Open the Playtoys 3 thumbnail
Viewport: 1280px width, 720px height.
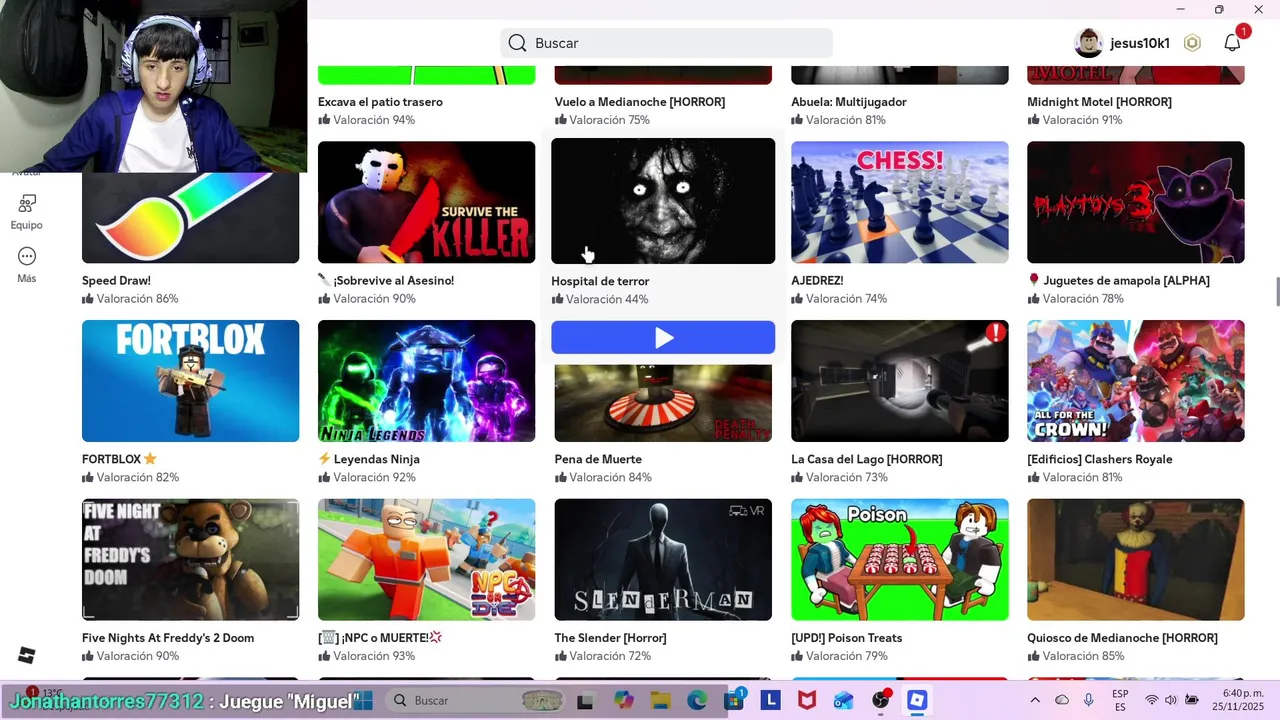tap(1135, 202)
